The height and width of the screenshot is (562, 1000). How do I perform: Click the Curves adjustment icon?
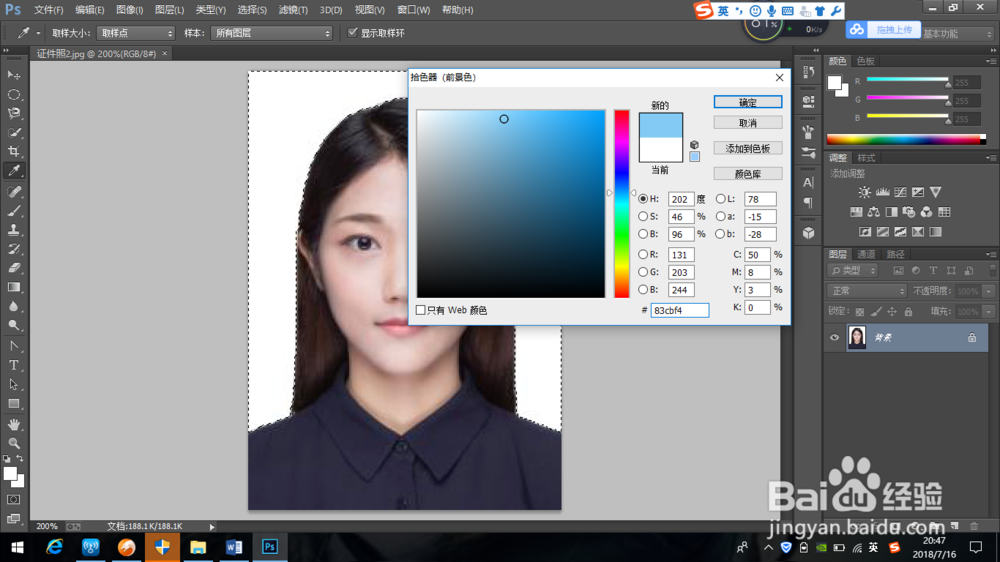(900, 192)
